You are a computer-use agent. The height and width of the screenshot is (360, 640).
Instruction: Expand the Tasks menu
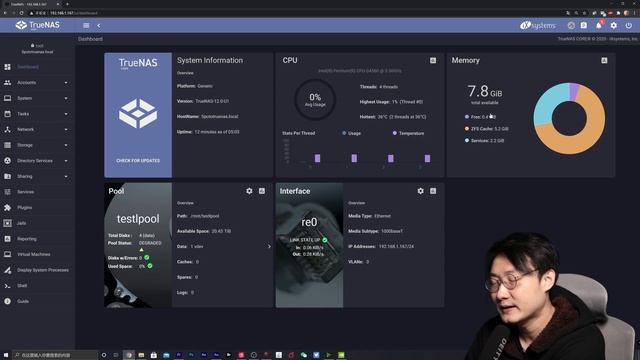[x=38, y=114]
